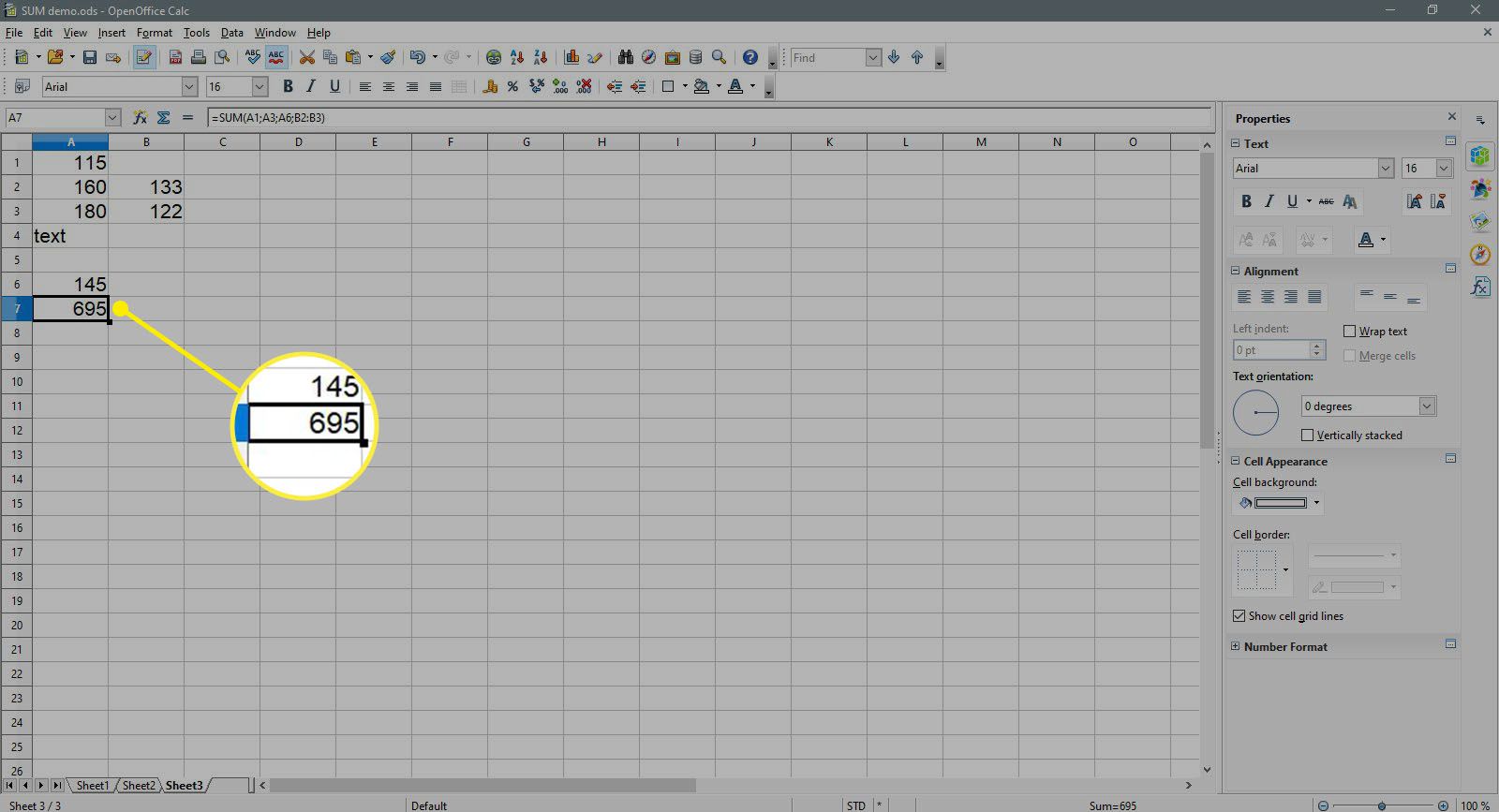Viewport: 1499px width, 812px height.
Task: Click the zoom slider handle
Action: point(1382,805)
